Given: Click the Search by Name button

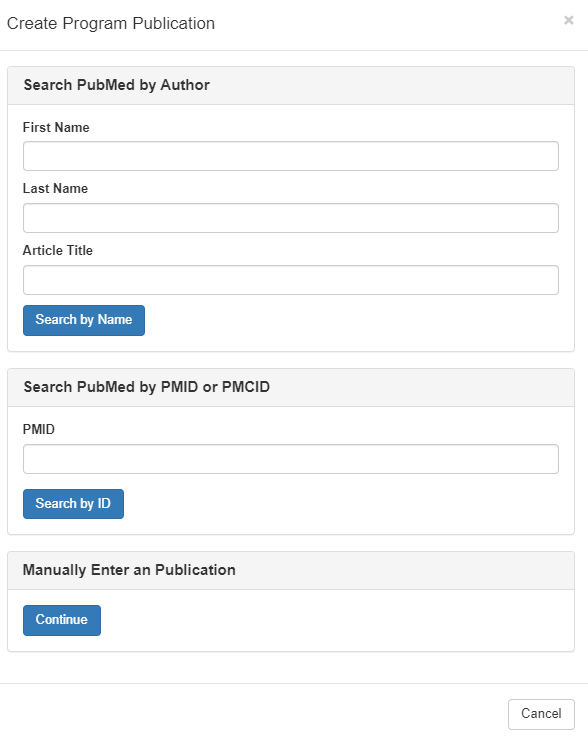Looking at the screenshot, I should point(84,320).
